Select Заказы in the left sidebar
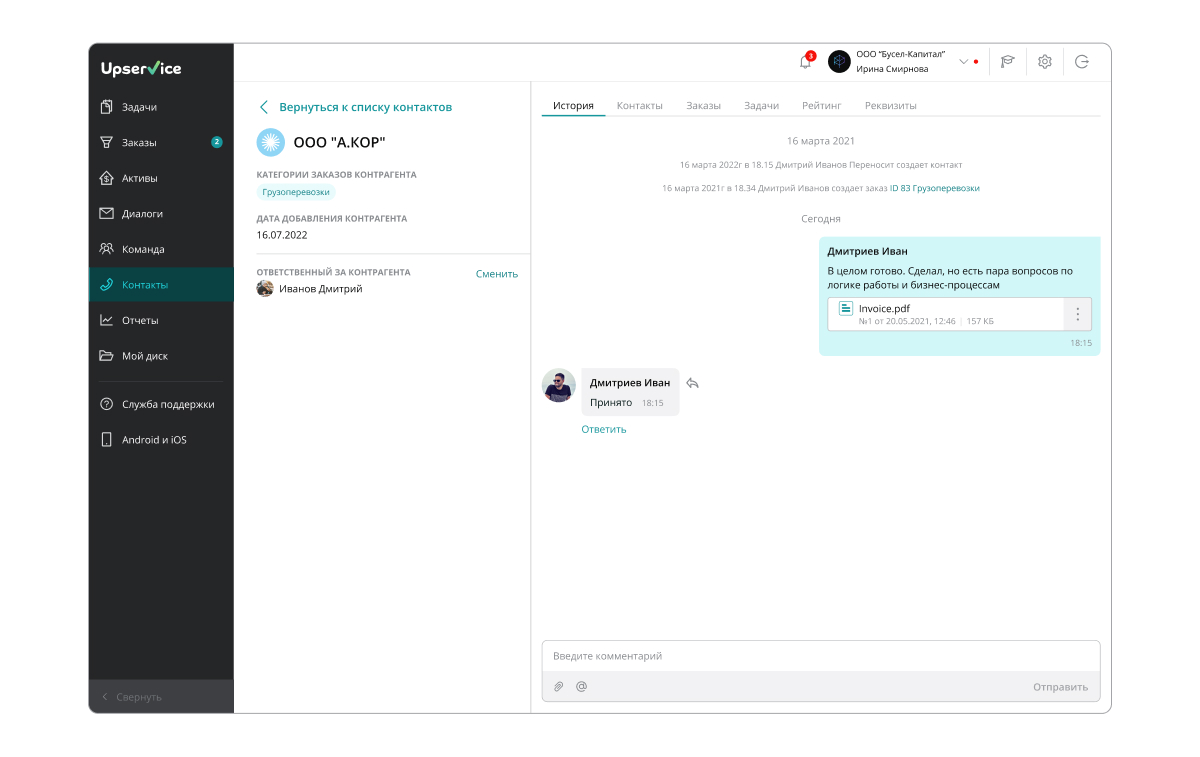 coord(139,142)
